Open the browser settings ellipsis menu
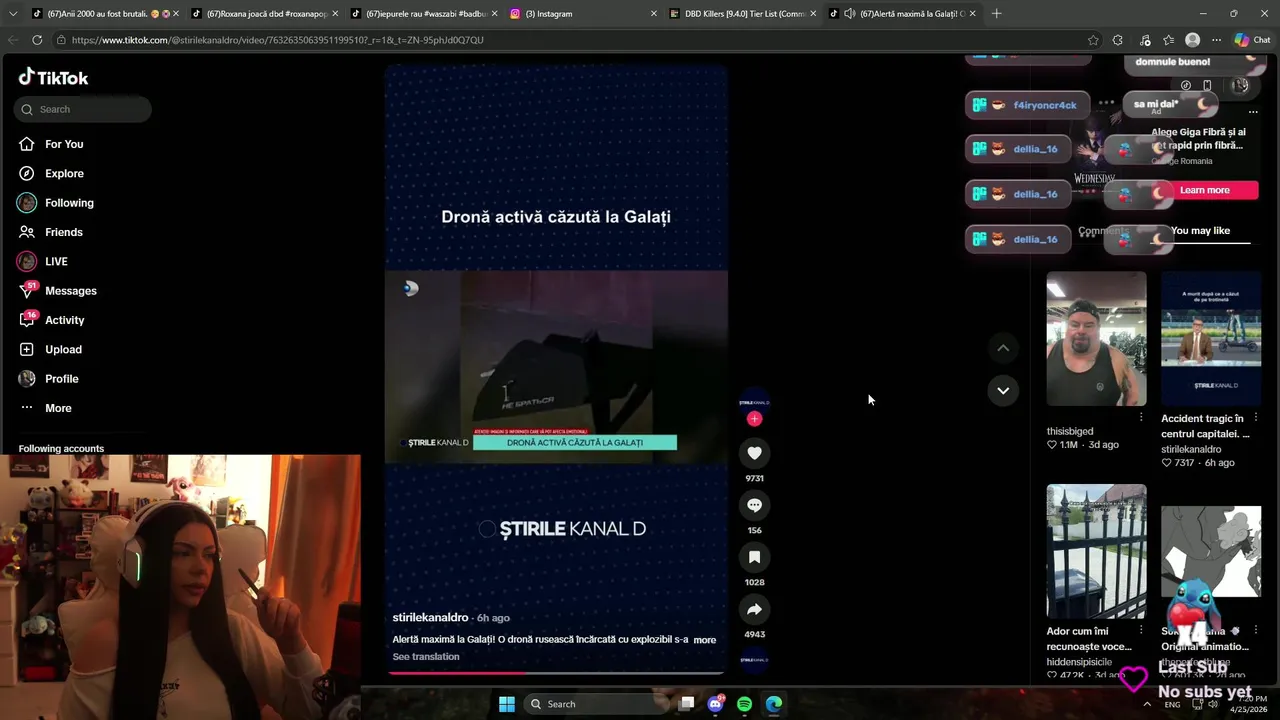Image resolution: width=1280 pixels, height=720 pixels. click(1216, 40)
